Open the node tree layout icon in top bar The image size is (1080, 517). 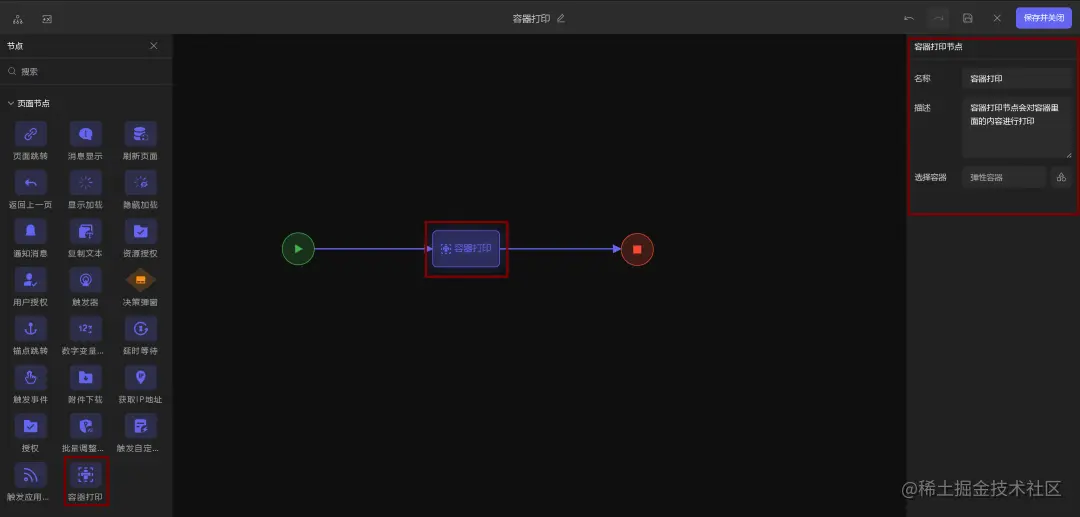click(x=18, y=19)
